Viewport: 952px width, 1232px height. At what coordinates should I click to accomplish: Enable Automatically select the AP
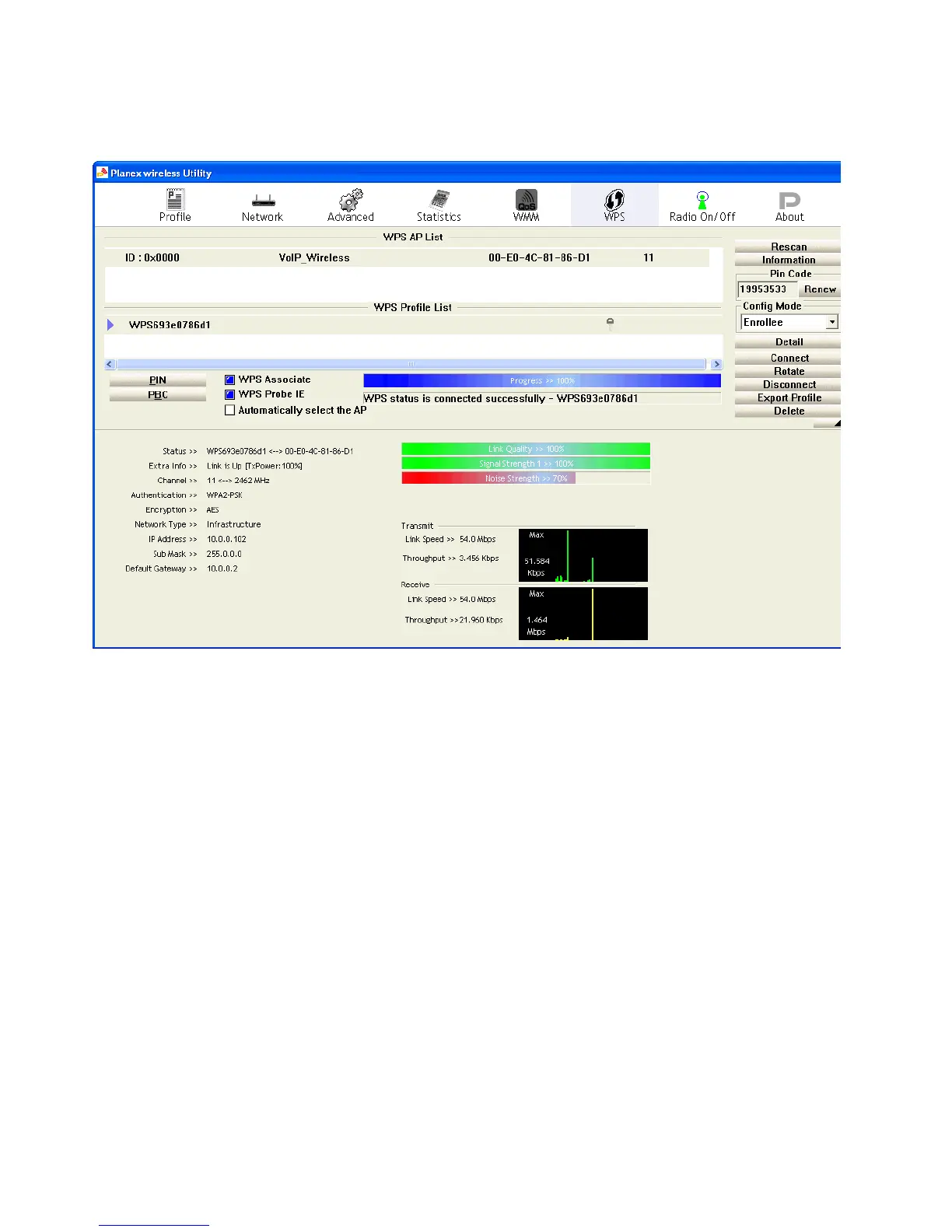click(229, 410)
